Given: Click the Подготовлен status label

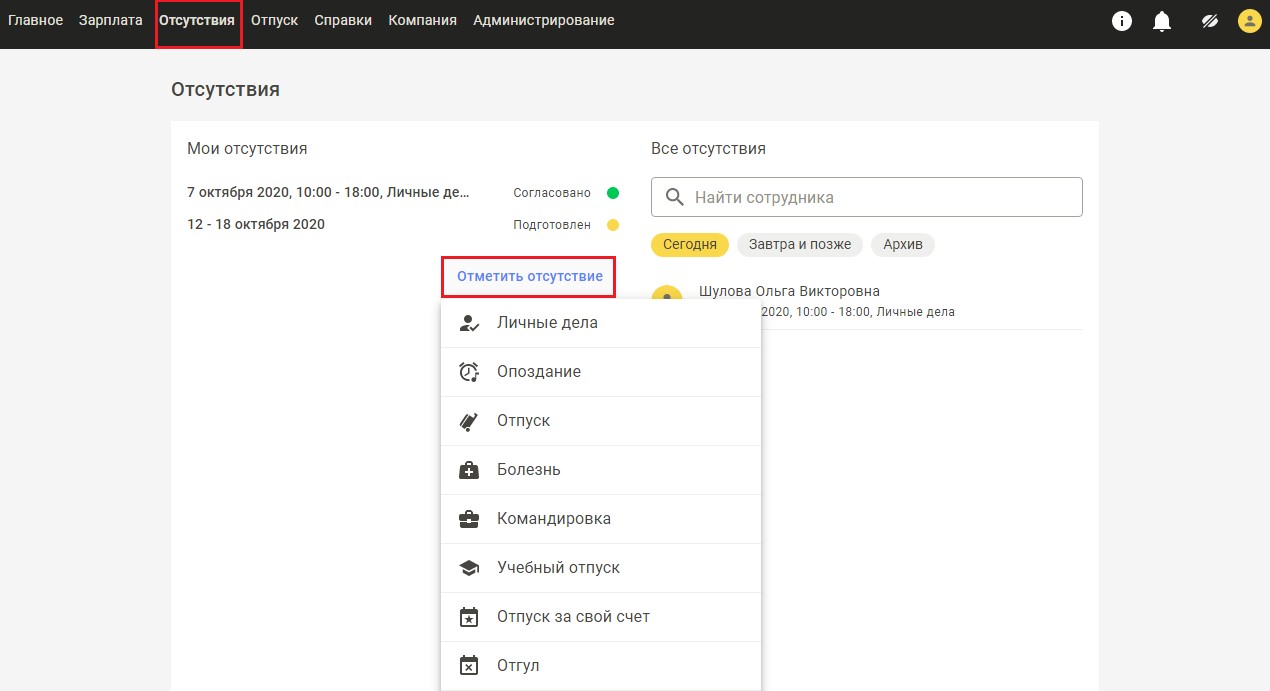Looking at the screenshot, I should pos(552,225).
